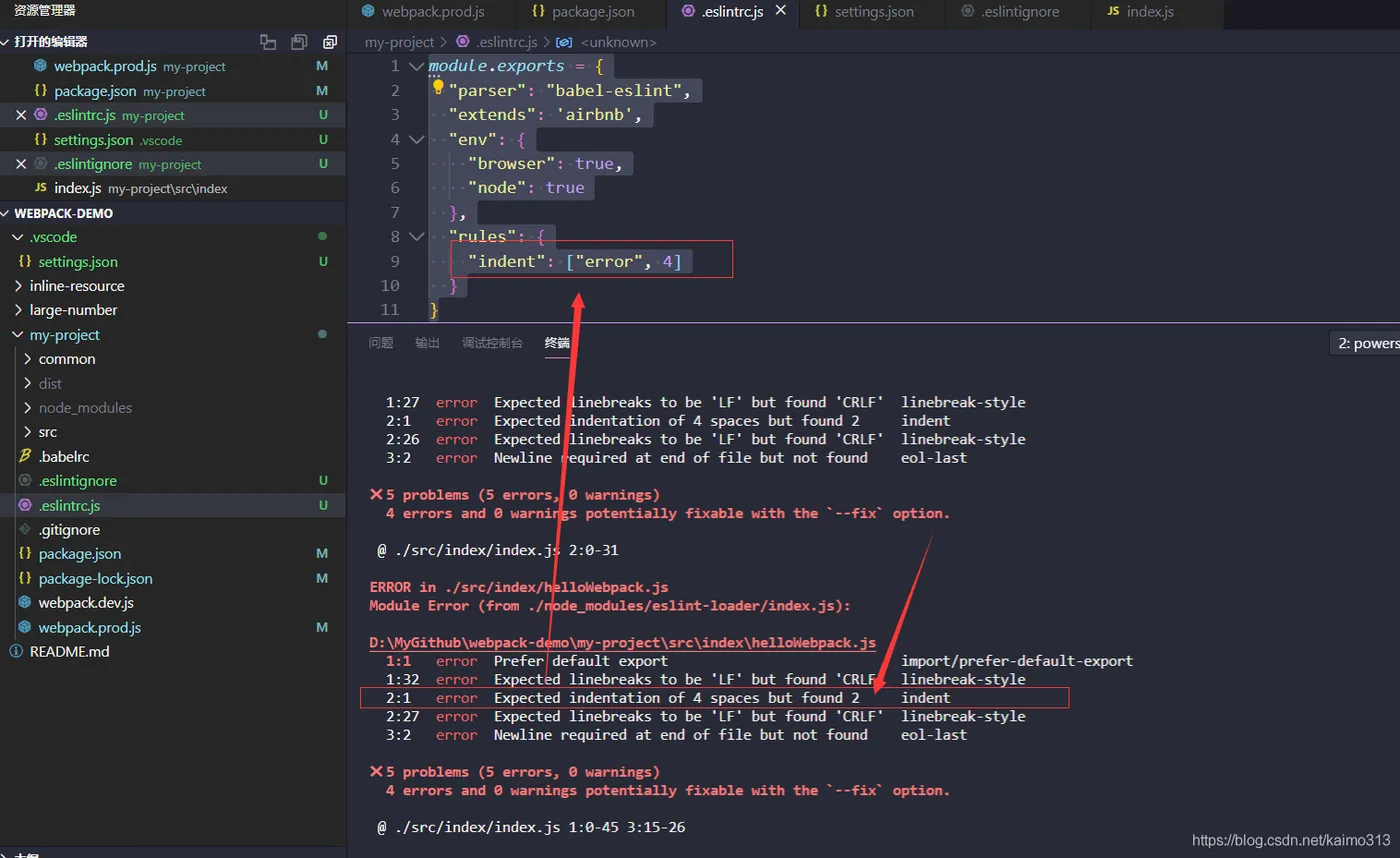Image resolution: width=1400 pixels, height=858 pixels.
Task: Click the webpack icon beside webpack.dev.js
Action: click(x=25, y=603)
